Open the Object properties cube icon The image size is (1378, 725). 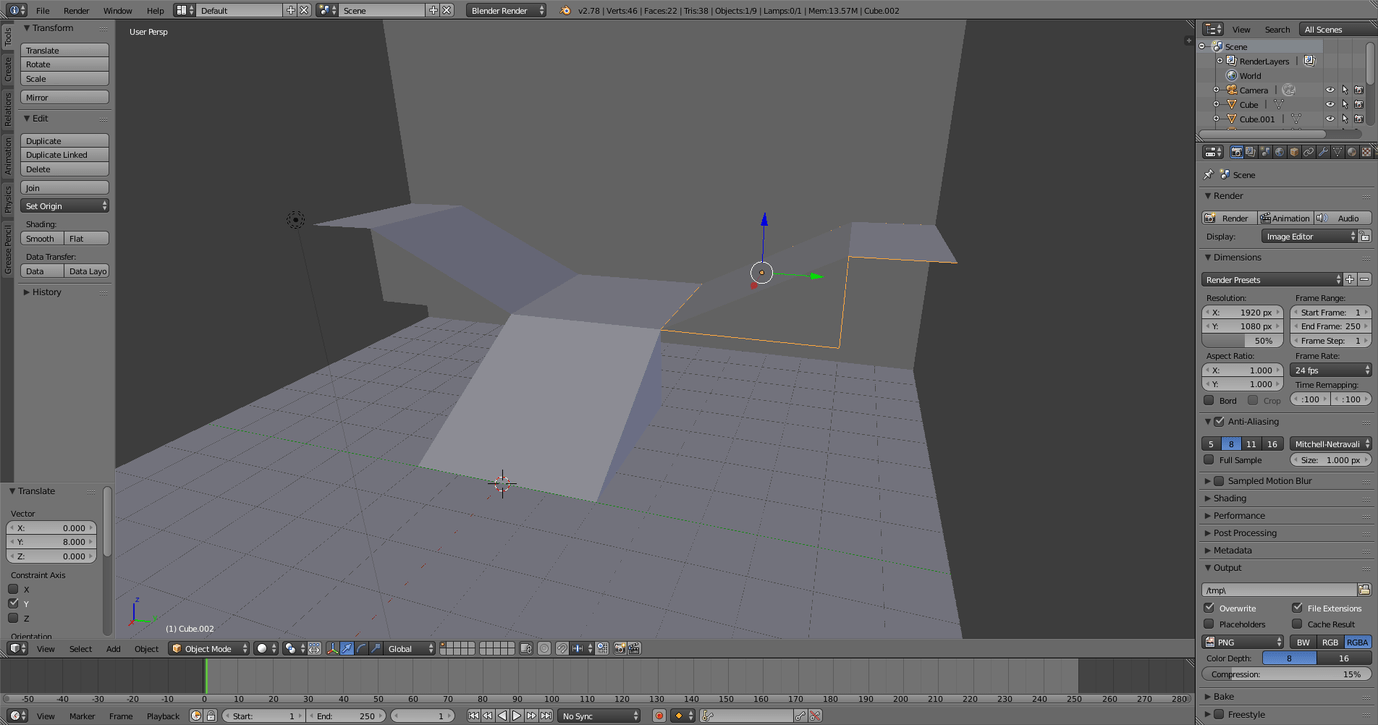1294,151
